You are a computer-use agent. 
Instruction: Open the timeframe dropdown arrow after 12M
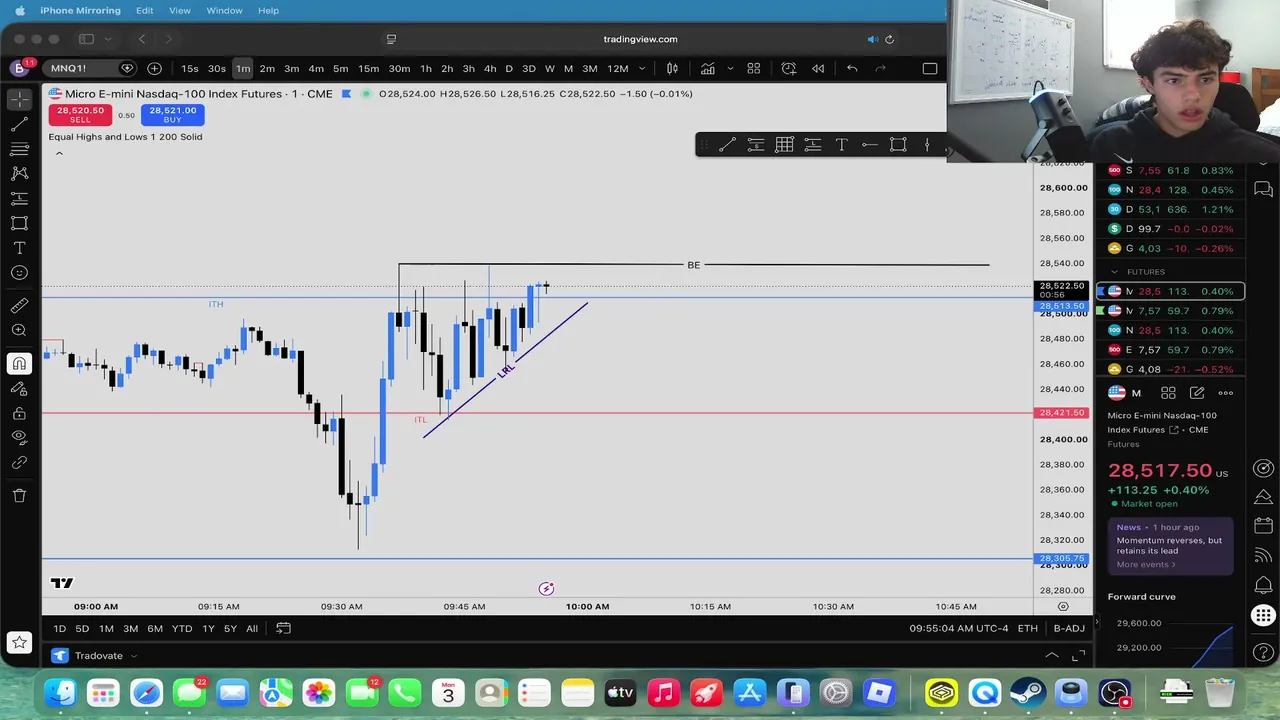(x=642, y=68)
